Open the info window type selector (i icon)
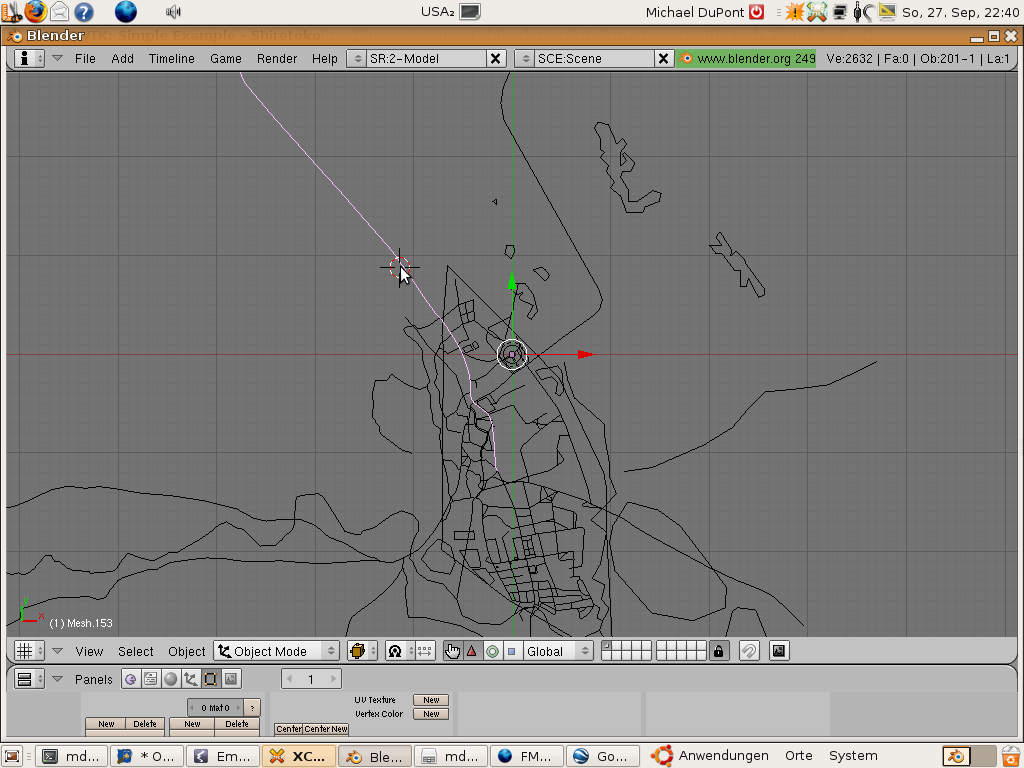The image size is (1024, 768). pyautogui.click(x=29, y=59)
